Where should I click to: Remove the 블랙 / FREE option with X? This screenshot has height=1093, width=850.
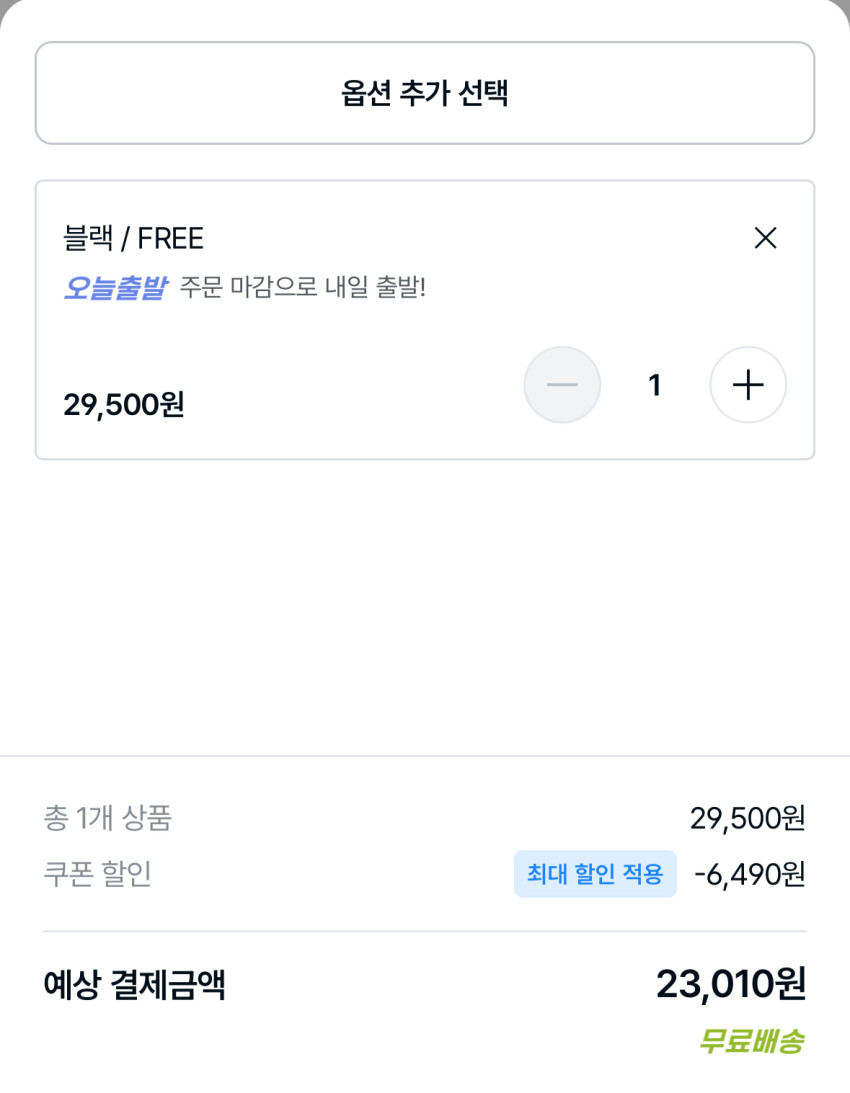[x=765, y=238]
